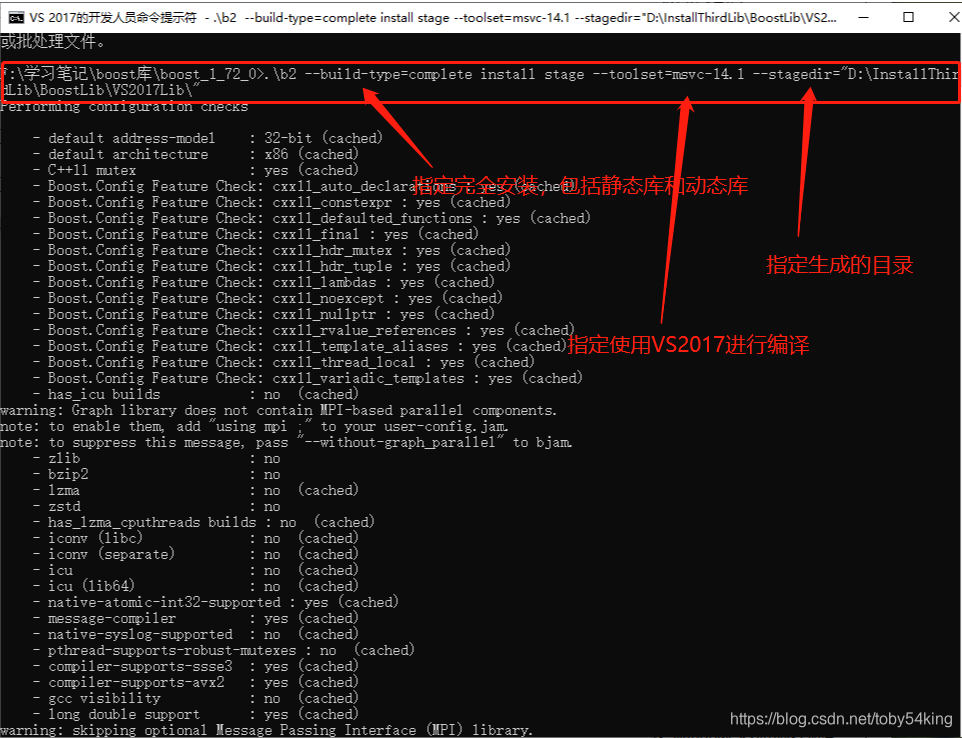Image resolution: width=962 pixels, height=738 pixels.
Task: Click the 'compiler-supports-avx2' line
Action: point(196,682)
